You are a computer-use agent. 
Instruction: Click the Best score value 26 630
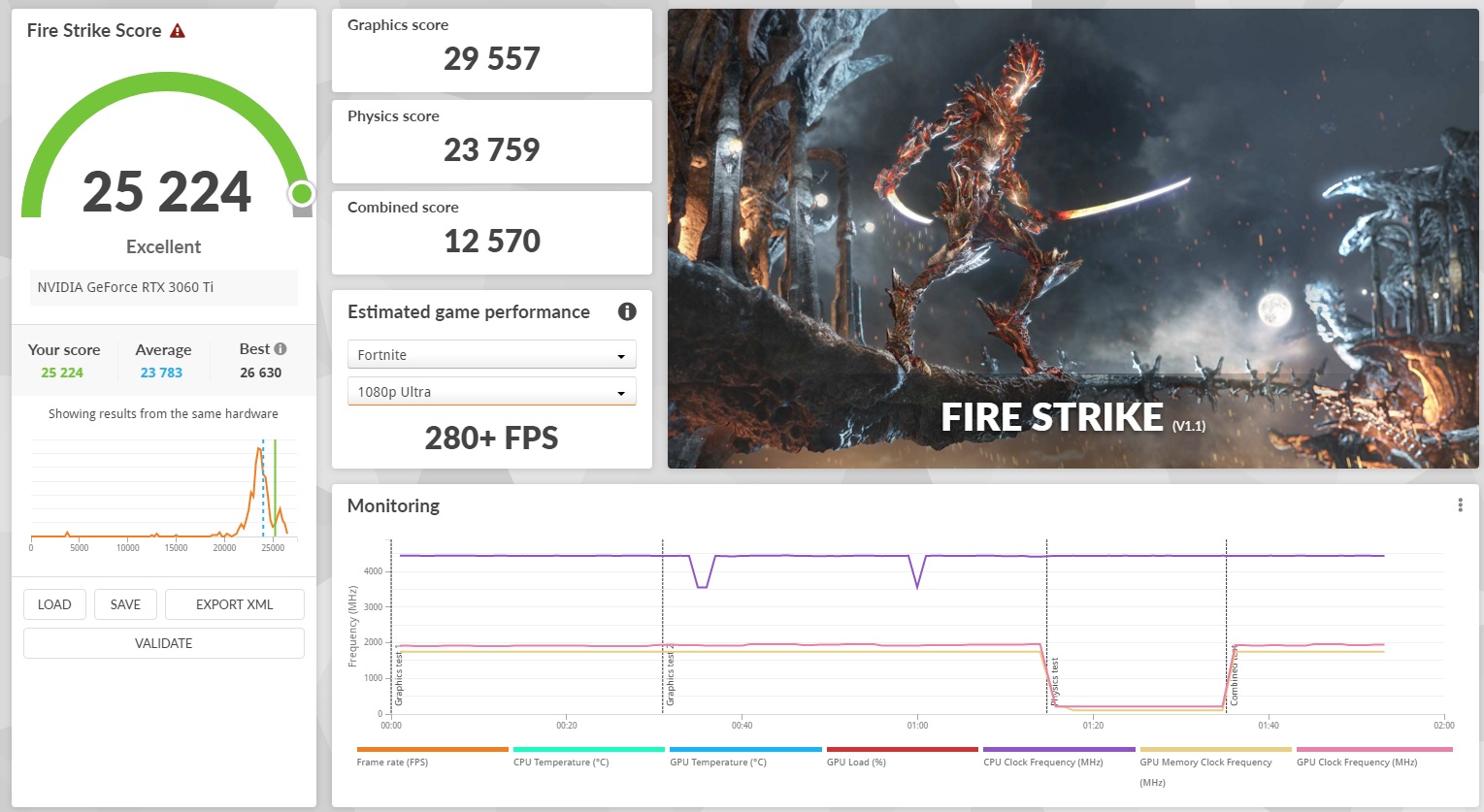click(261, 373)
